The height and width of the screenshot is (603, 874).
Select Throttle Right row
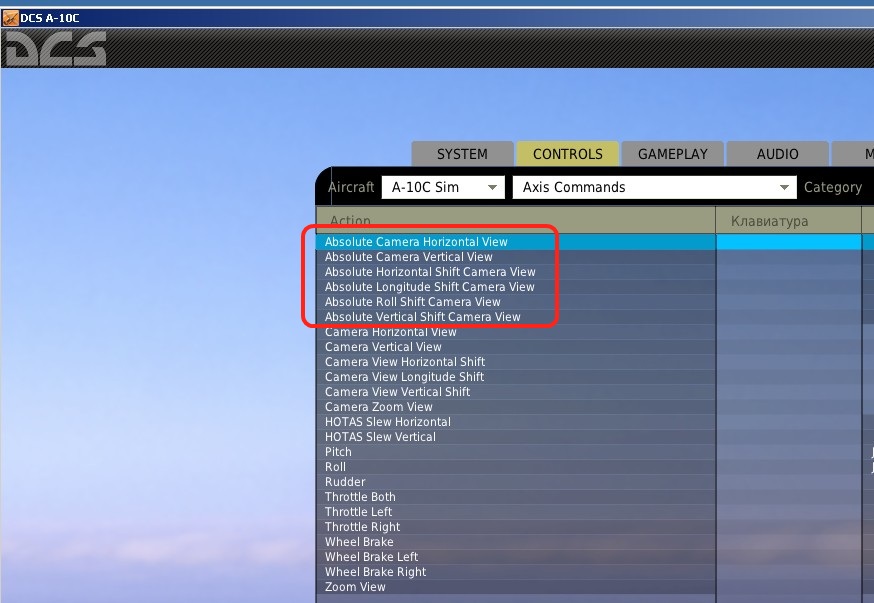click(516, 528)
